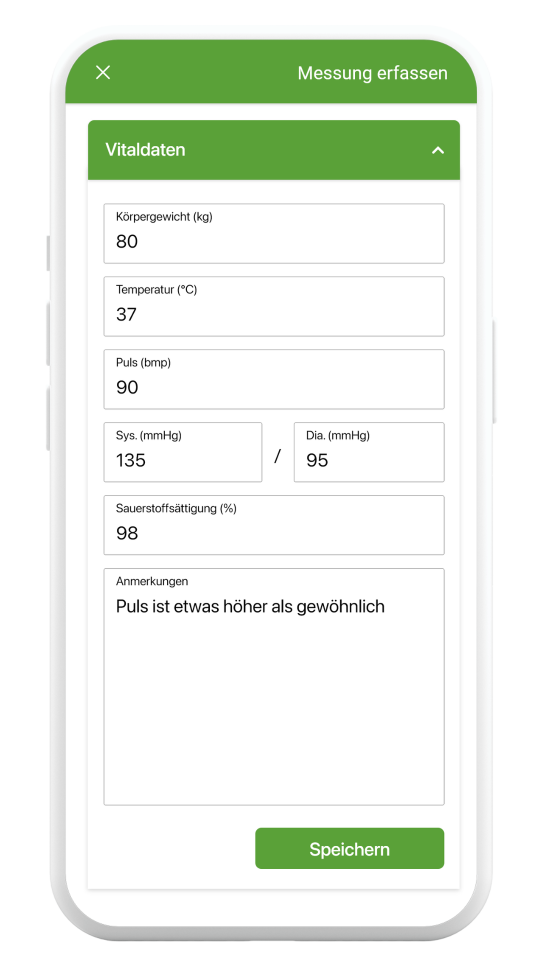Click the phone's power button on right edge
Viewport: 540px width, 960px height.
pos(493,371)
